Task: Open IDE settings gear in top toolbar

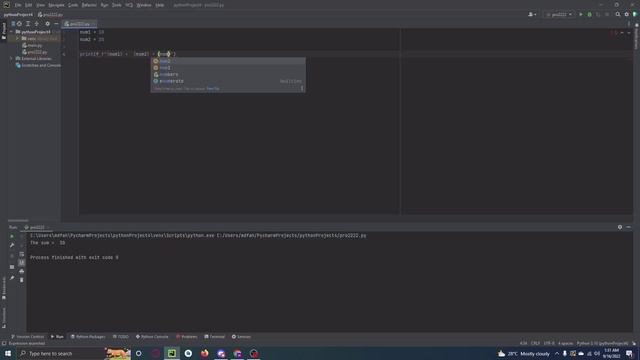Action: click(x=627, y=15)
